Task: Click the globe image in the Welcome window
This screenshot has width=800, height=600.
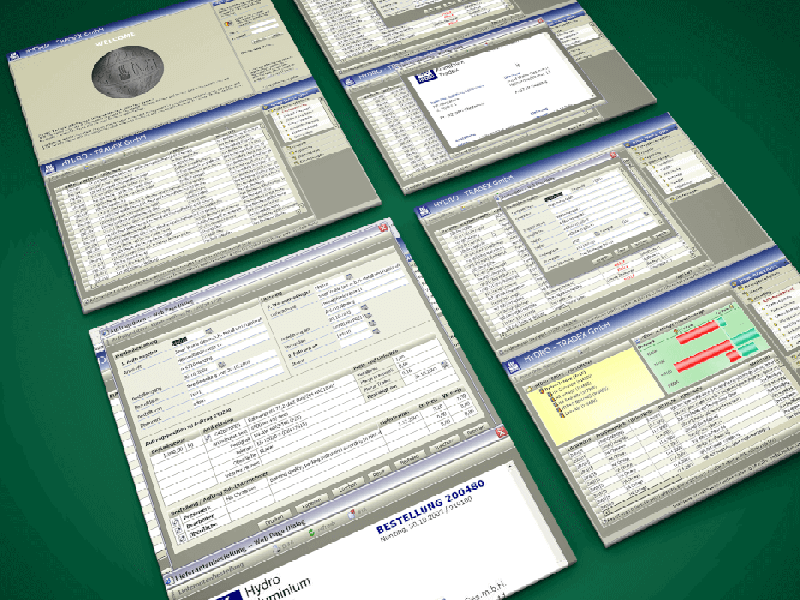Action: (x=128, y=71)
